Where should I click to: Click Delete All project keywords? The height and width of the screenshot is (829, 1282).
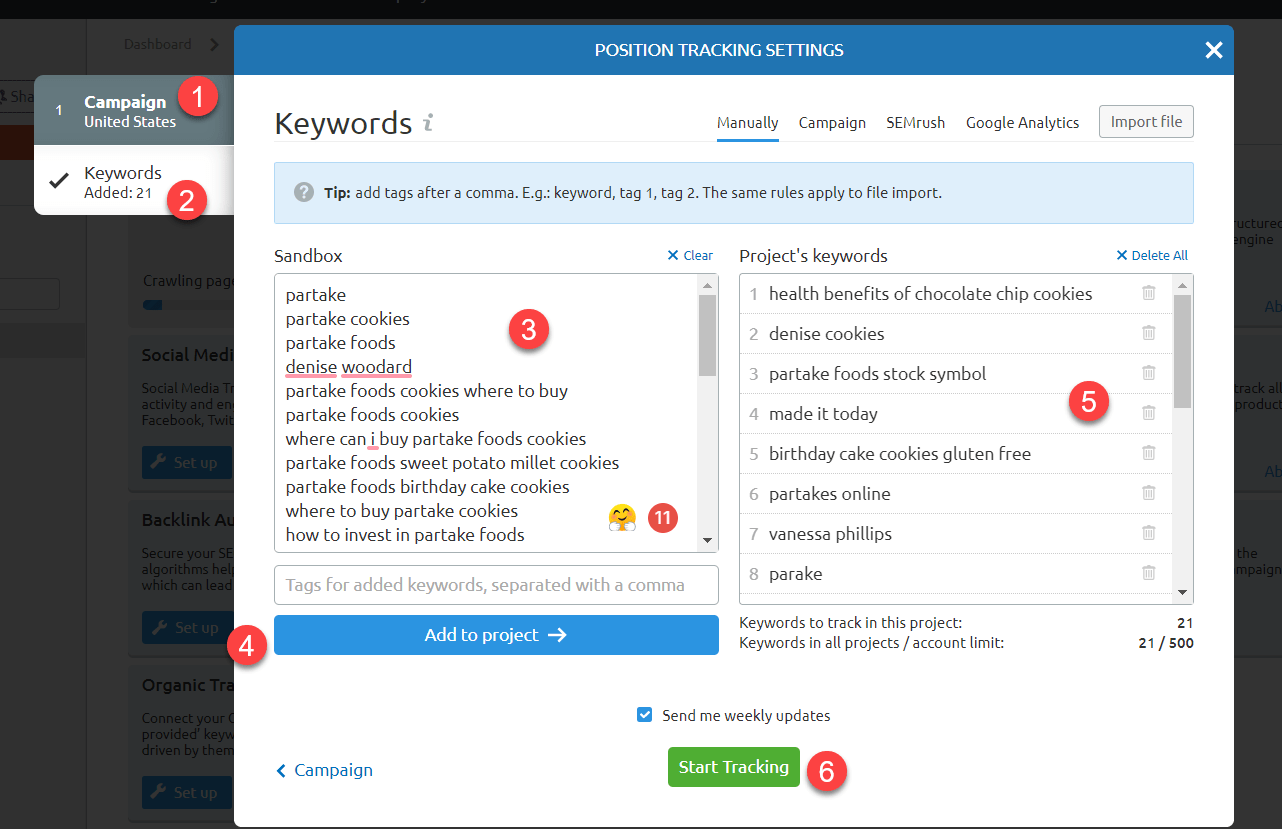(1152, 256)
